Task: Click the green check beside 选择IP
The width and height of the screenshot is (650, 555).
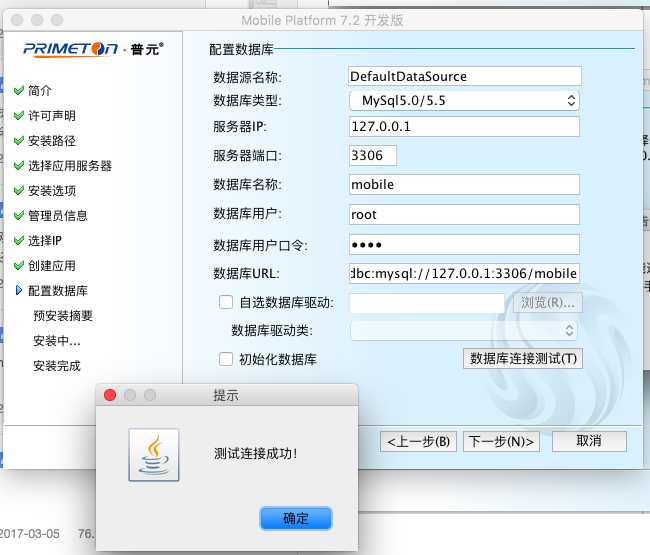Action: click(x=19, y=240)
